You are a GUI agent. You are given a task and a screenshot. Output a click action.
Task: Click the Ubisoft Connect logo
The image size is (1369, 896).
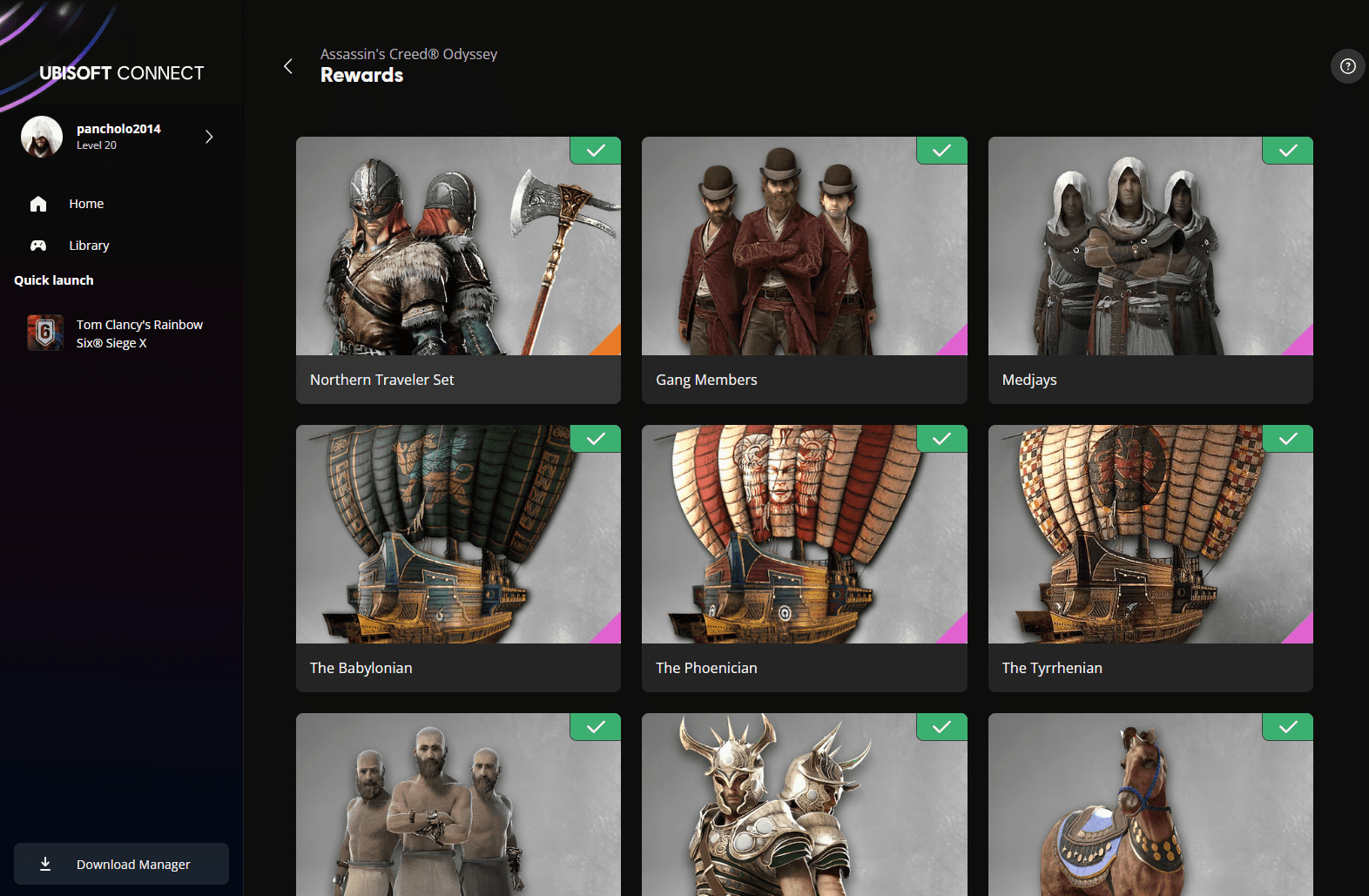121,73
